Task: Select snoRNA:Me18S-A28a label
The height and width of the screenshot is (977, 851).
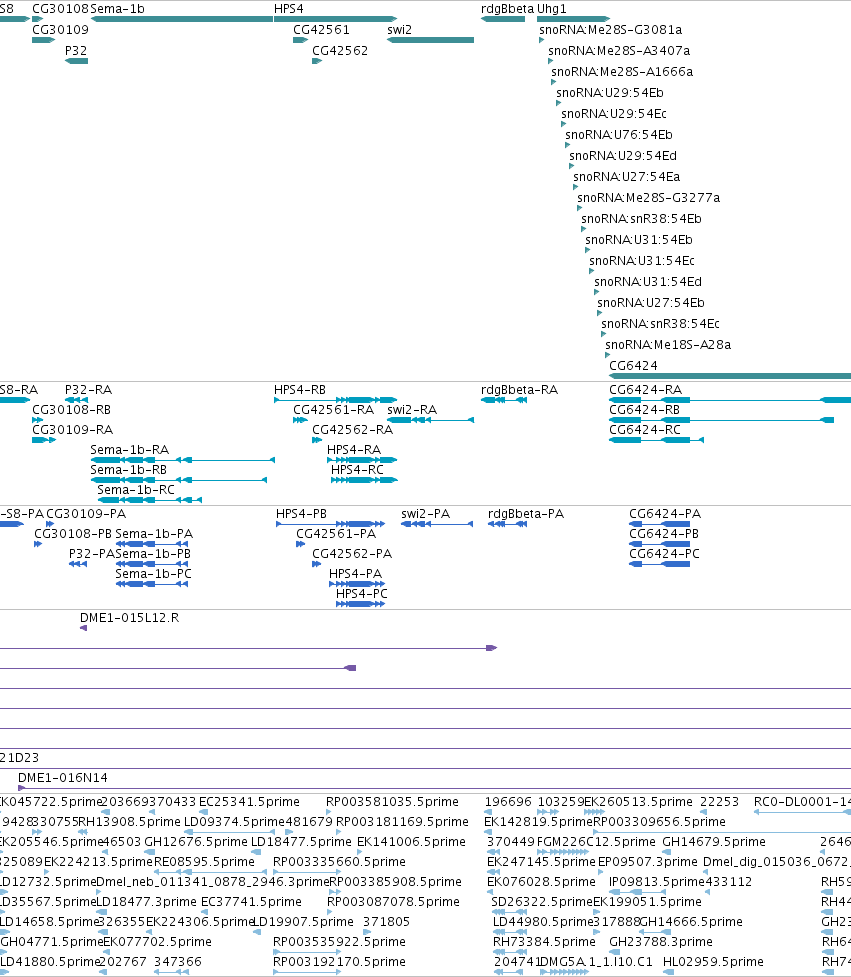Action: [x=668, y=345]
